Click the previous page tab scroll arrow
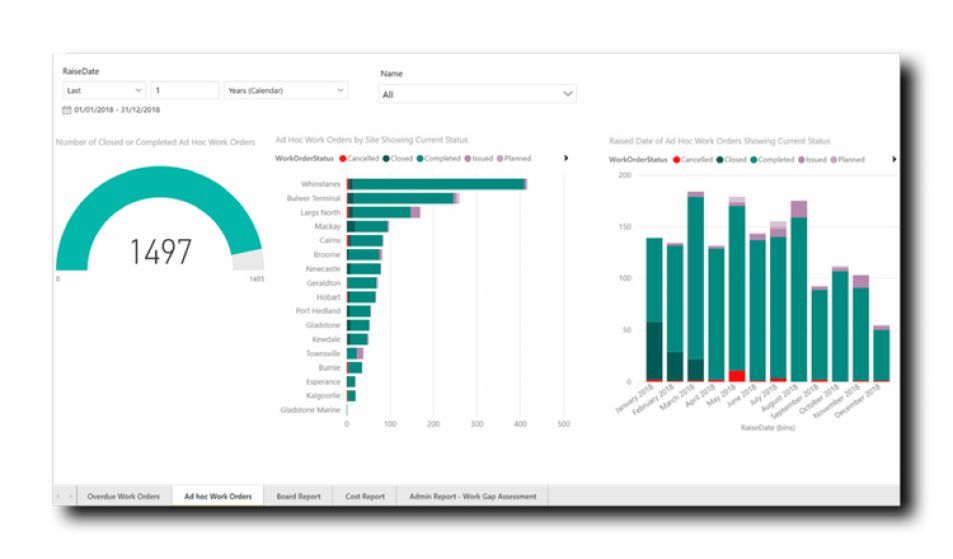953x559 pixels. (59, 496)
